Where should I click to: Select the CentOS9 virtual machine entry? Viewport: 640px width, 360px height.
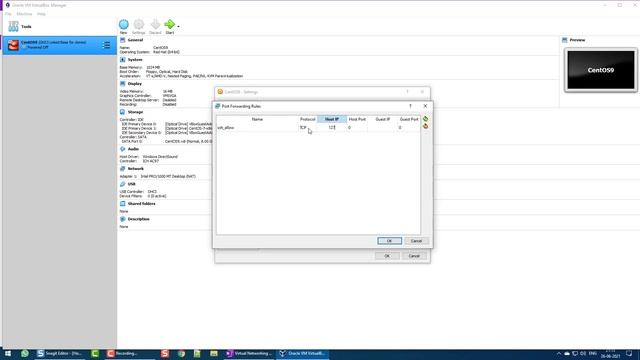pos(60,45)
